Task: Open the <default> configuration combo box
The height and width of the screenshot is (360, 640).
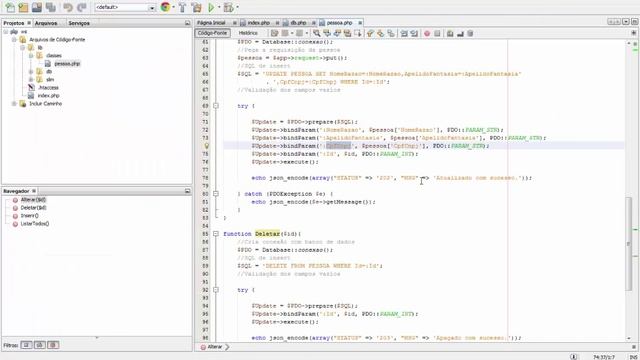Action: tap(125, 7)
